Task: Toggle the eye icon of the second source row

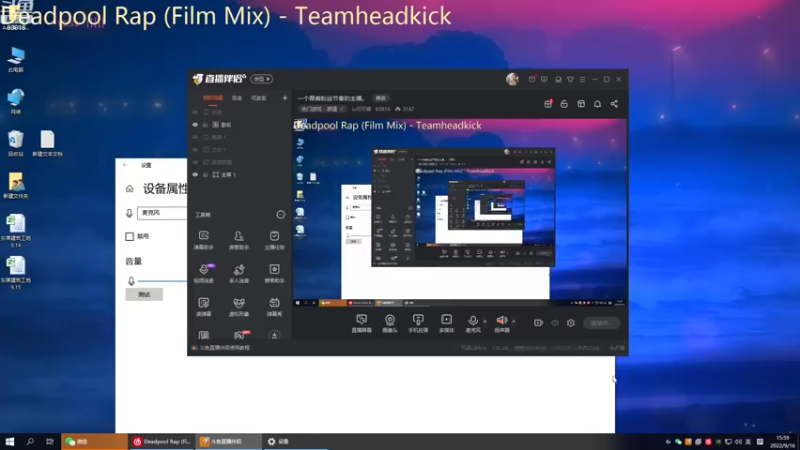Action: (195, 124)
